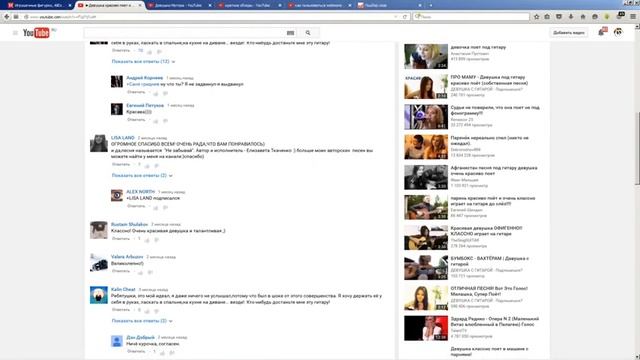Like LISA LAND's comment
Screen dimensions: 640x360
pyautogui.click(x=147, y=166)
